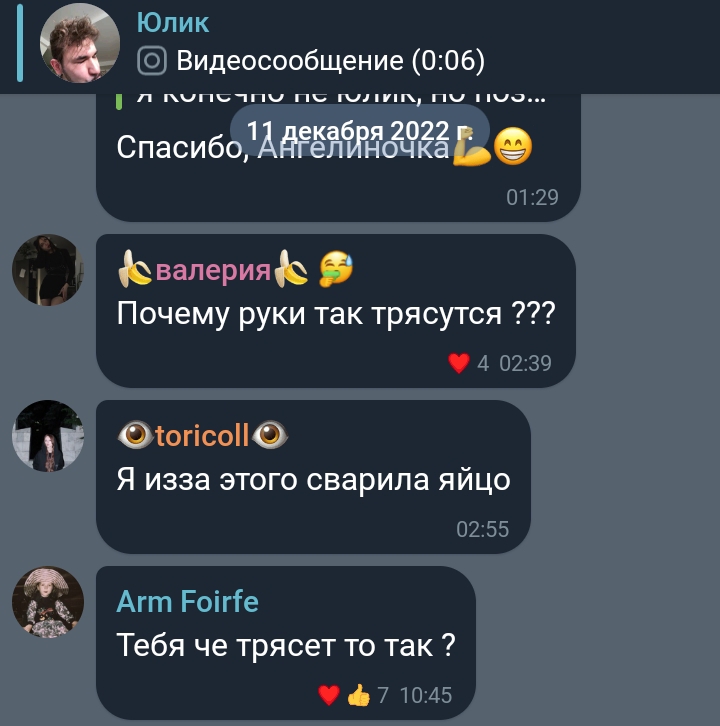Tap the валерия username label
720x726 pixels.
tap(213, 270)
